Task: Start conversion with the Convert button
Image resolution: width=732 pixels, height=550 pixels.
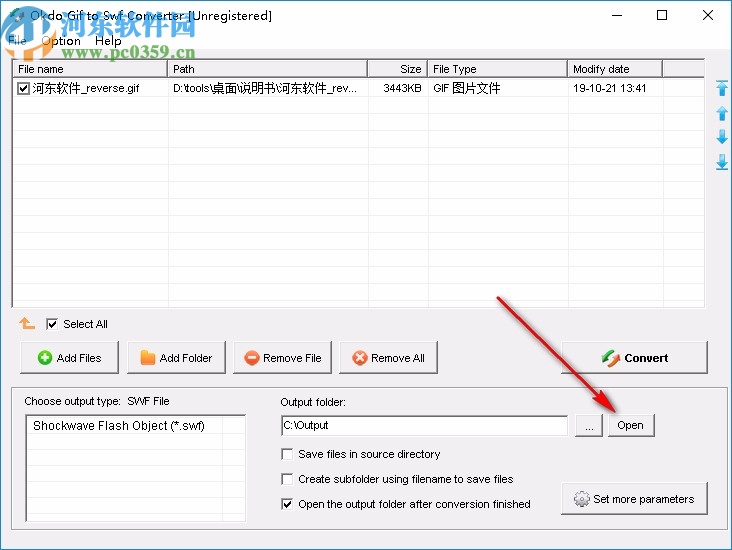Action: 634,358
